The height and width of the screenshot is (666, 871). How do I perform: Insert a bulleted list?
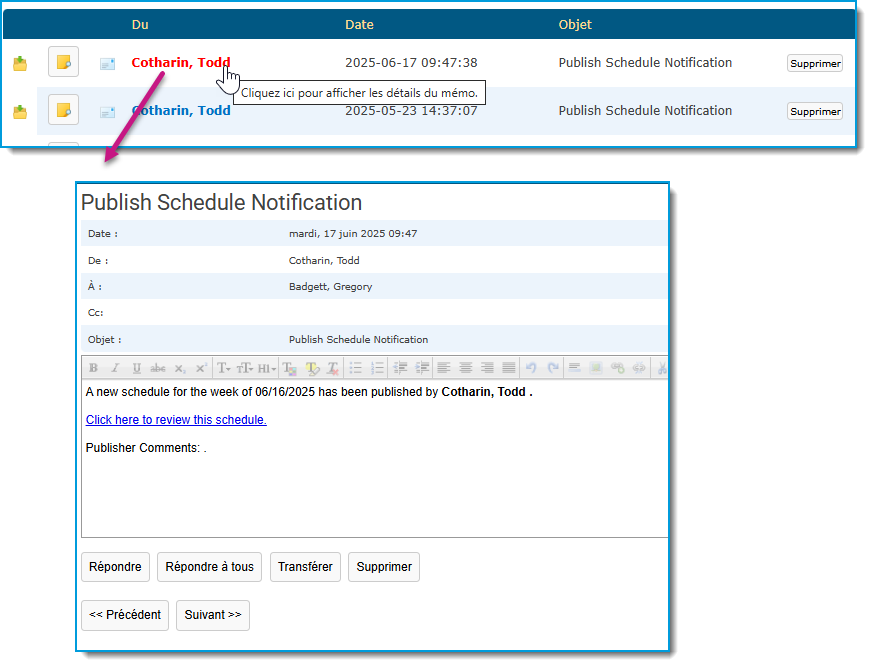(x=356, y=368)
